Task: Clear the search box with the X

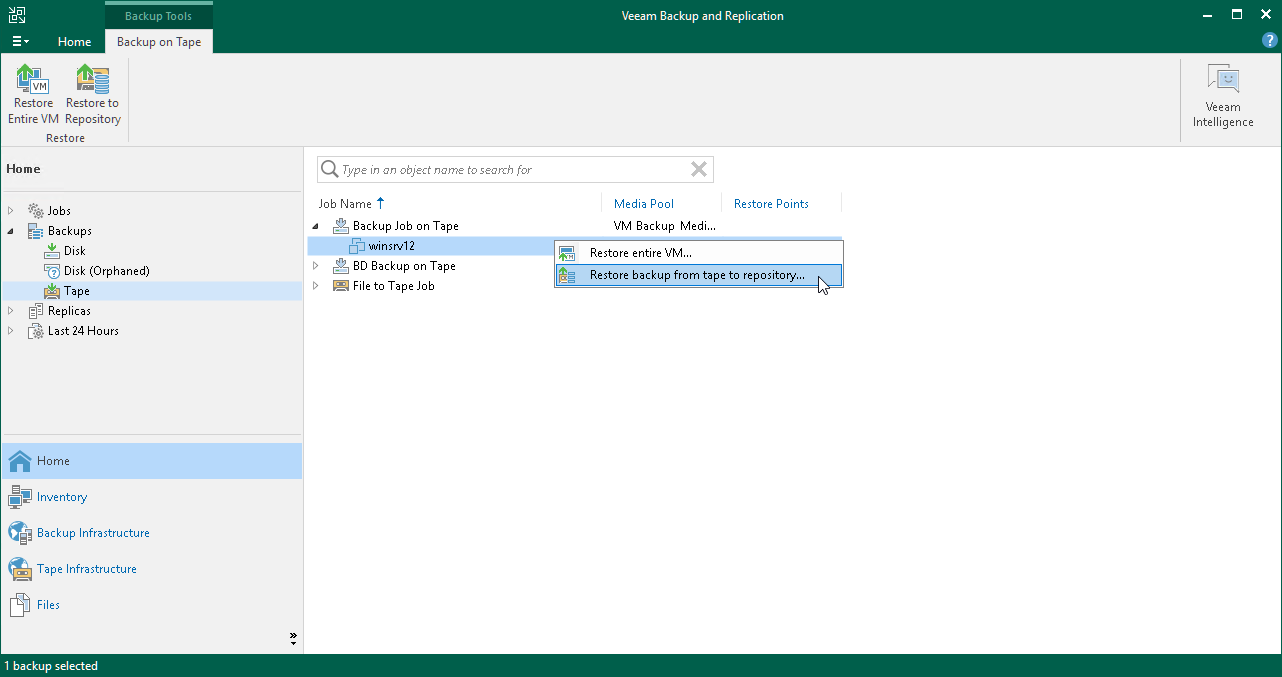Action: 698,169
